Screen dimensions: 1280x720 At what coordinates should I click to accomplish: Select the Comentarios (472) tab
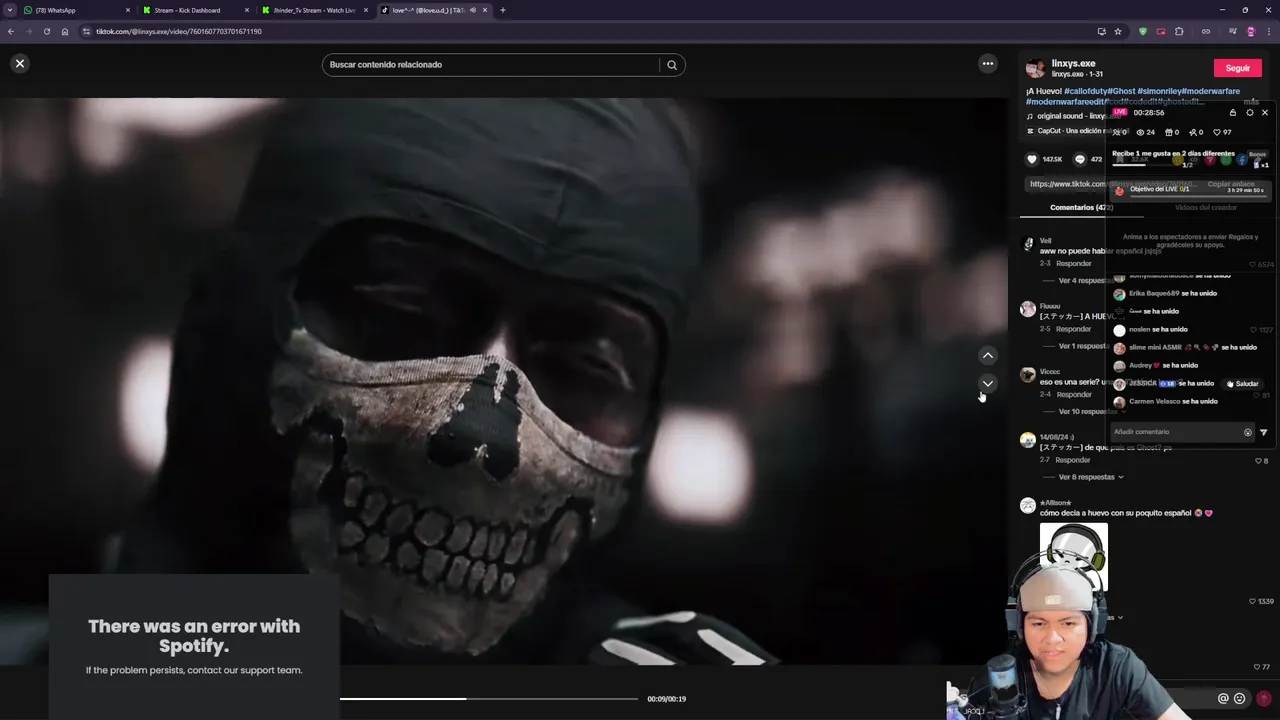pos(1081,208)
